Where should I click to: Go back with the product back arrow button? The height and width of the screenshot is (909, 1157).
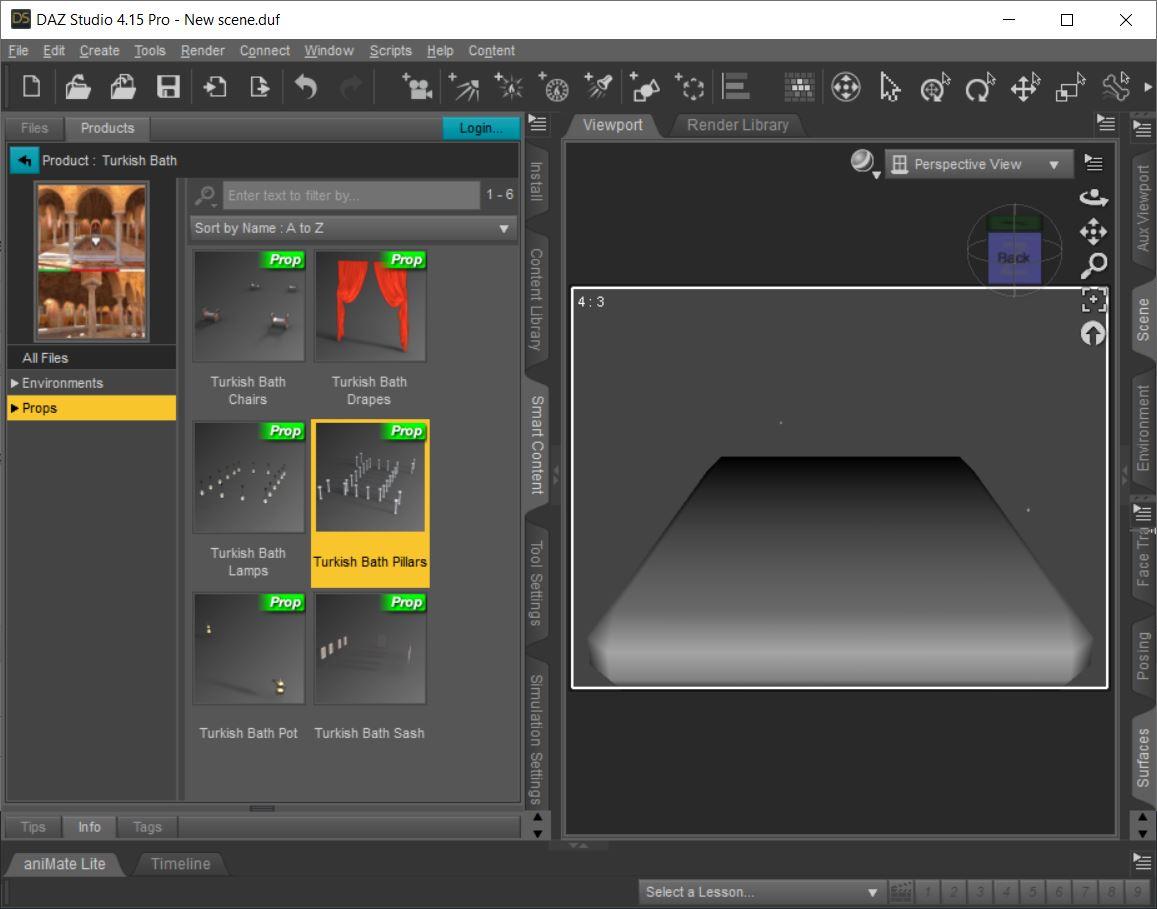tap(24, 160)
